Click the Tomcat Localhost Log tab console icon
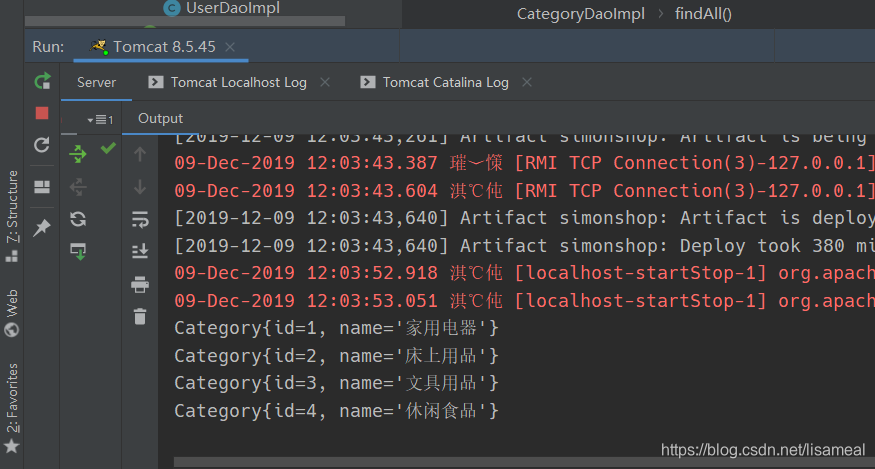The width and height of the screenshot is (875, 469). (156, 83)
